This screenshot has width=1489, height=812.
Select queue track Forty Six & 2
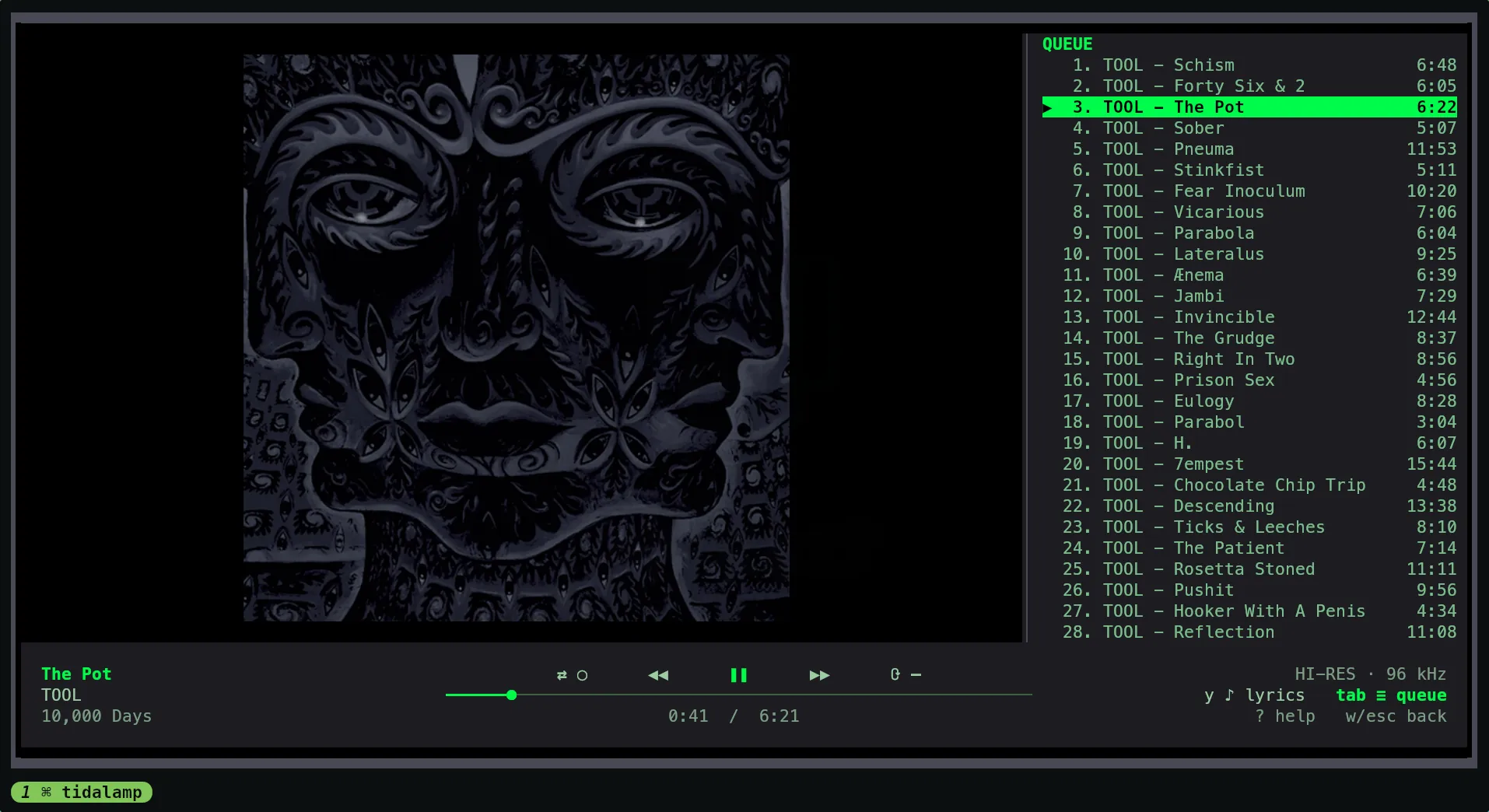1249,86
